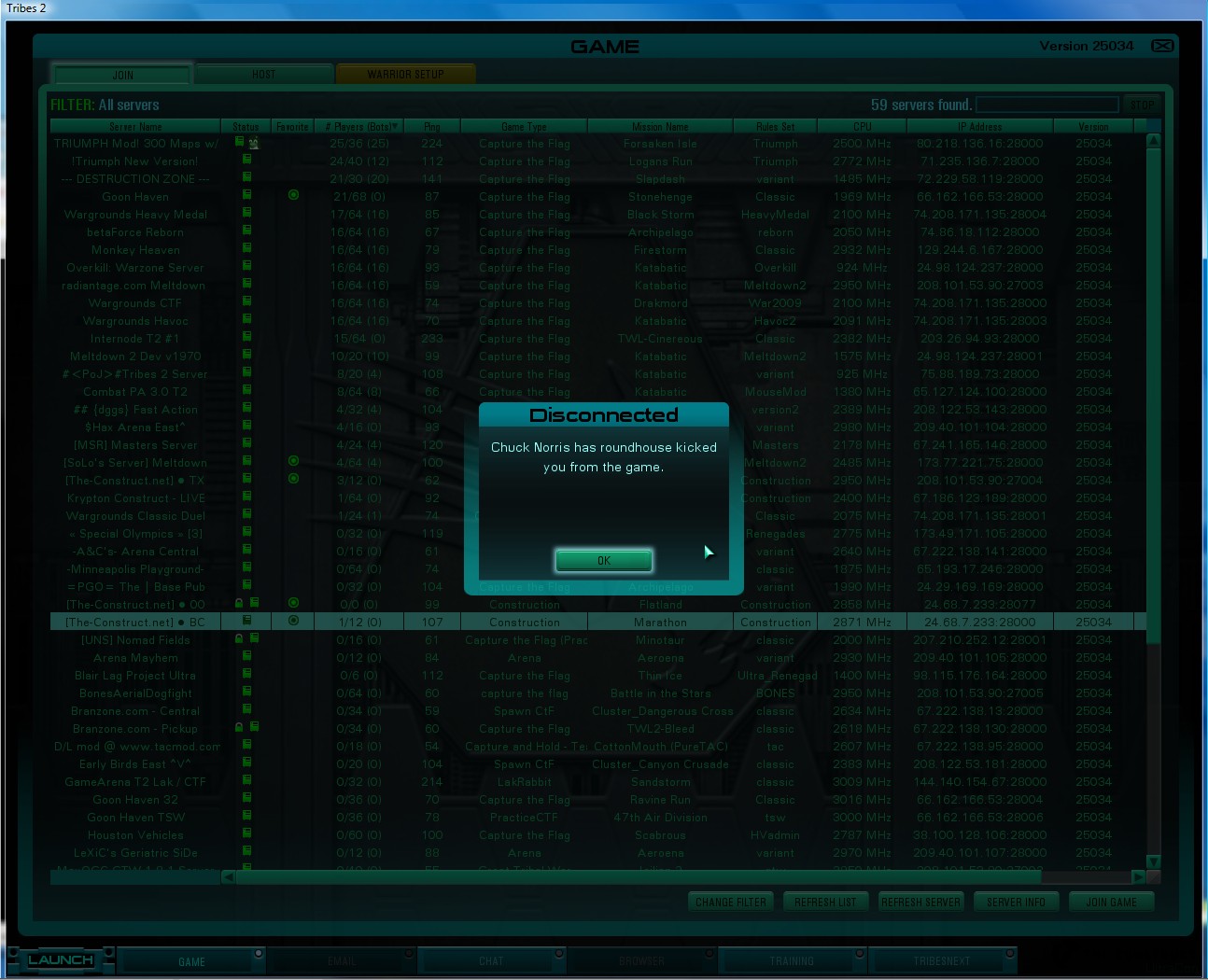Select the 'Houston Vehicles' server row
The height and width of the screenshot is (980, 1208).
[x=597, y=835]
